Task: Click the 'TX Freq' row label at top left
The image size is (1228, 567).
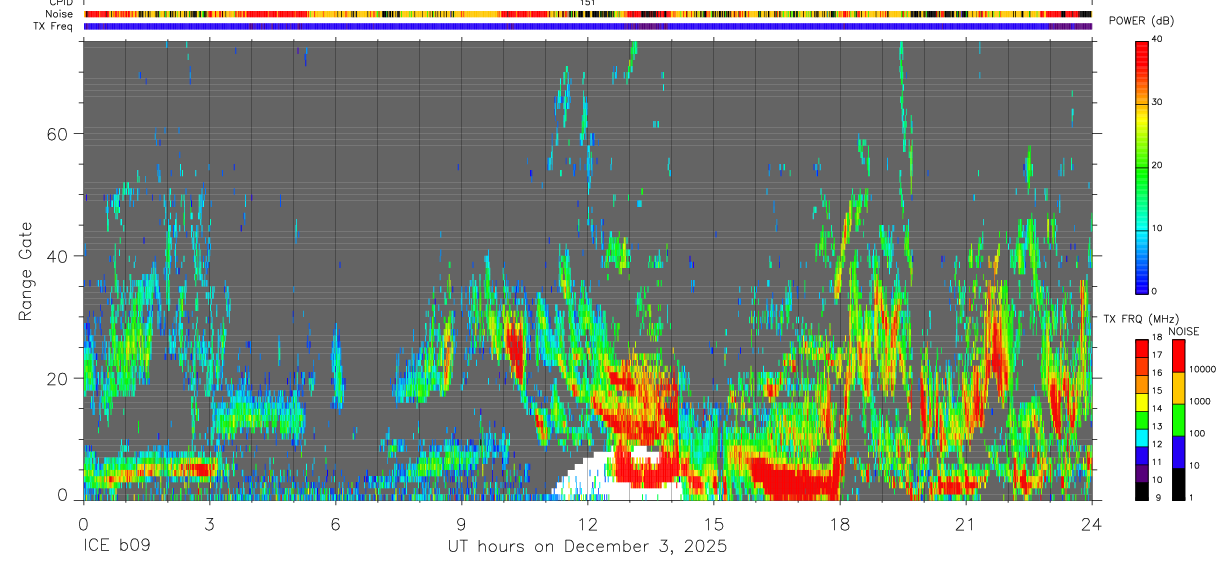Action: (x=53, y=26)
